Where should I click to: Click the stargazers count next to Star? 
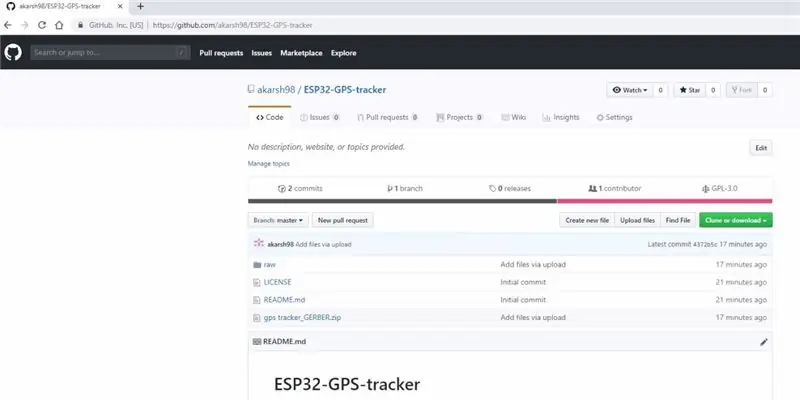pyautogui.click(x=713, y=90)
